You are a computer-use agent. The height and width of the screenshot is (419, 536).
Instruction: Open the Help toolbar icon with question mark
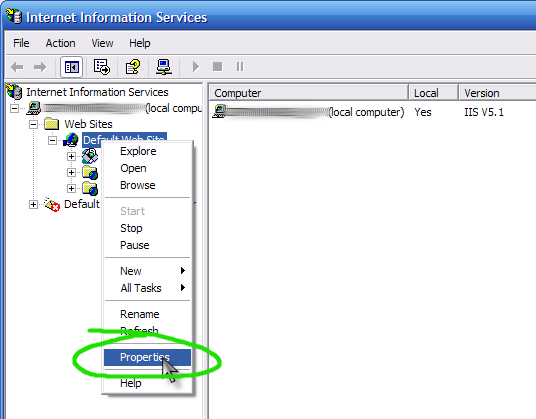click(133, 67)
